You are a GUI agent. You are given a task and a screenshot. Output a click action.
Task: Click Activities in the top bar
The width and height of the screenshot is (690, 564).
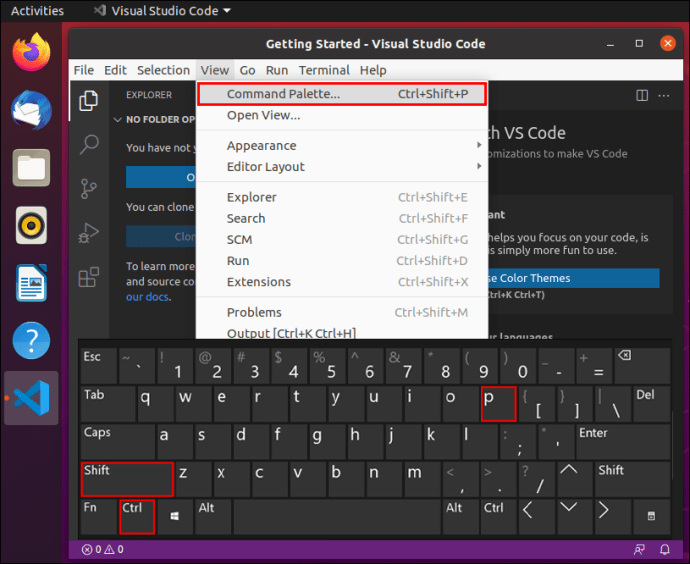point(37,11)
